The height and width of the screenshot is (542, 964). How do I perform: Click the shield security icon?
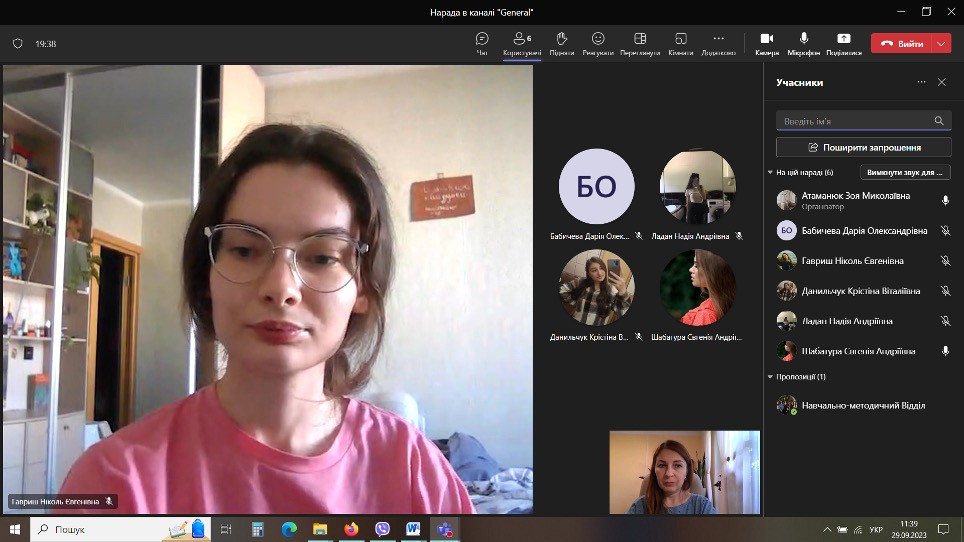tap(18, 44)
